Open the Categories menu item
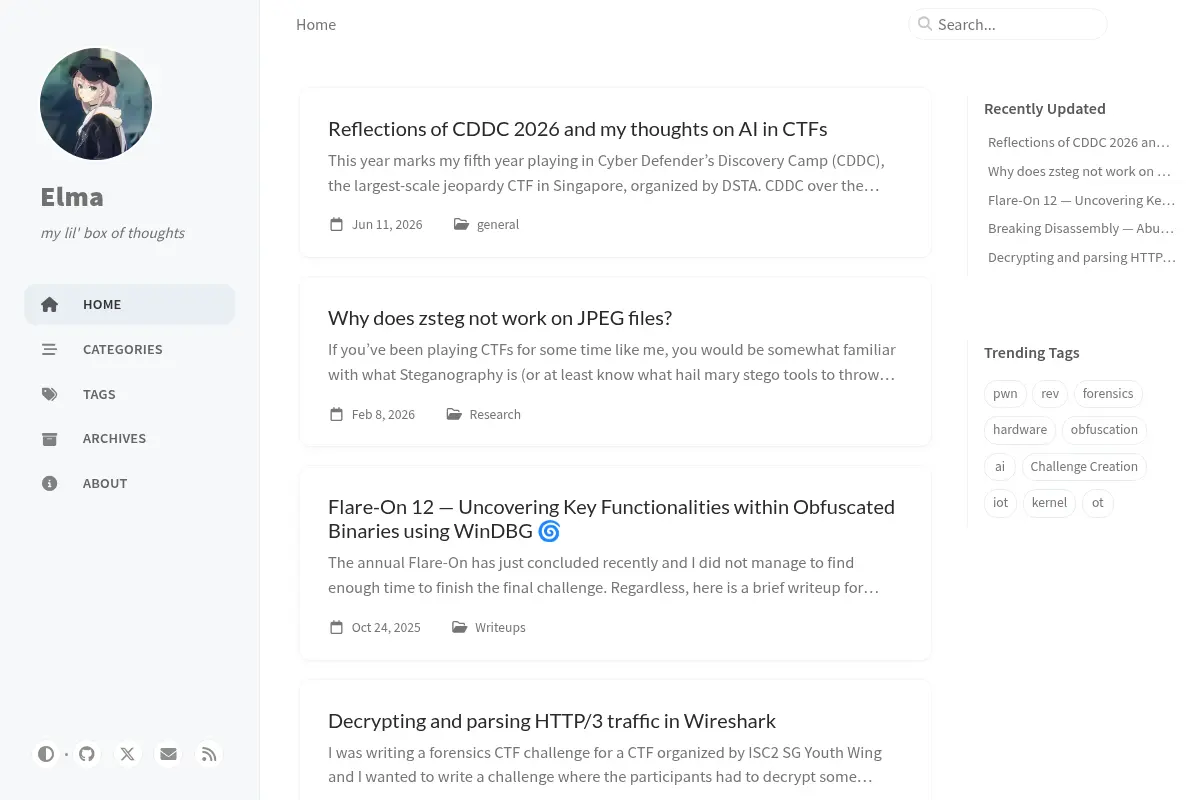The image size is (1200, 800). [x=130, y=349]
